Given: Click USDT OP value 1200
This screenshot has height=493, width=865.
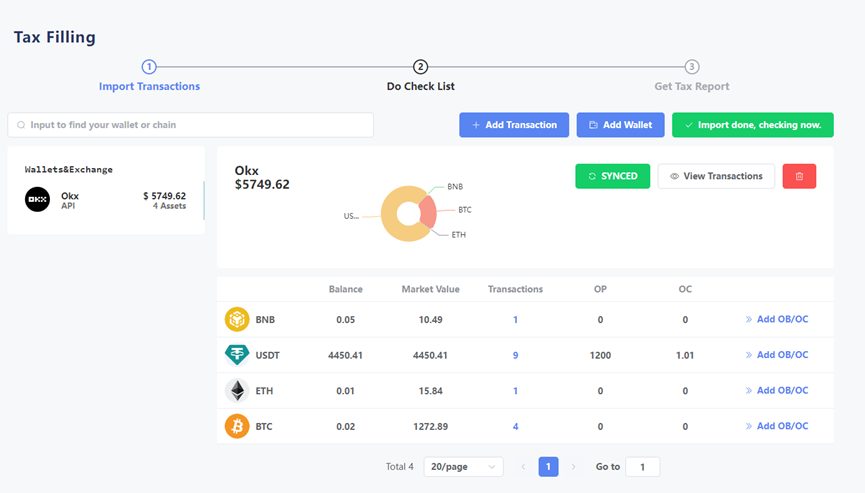Looking at the screenshot, I should coord(600,355).
